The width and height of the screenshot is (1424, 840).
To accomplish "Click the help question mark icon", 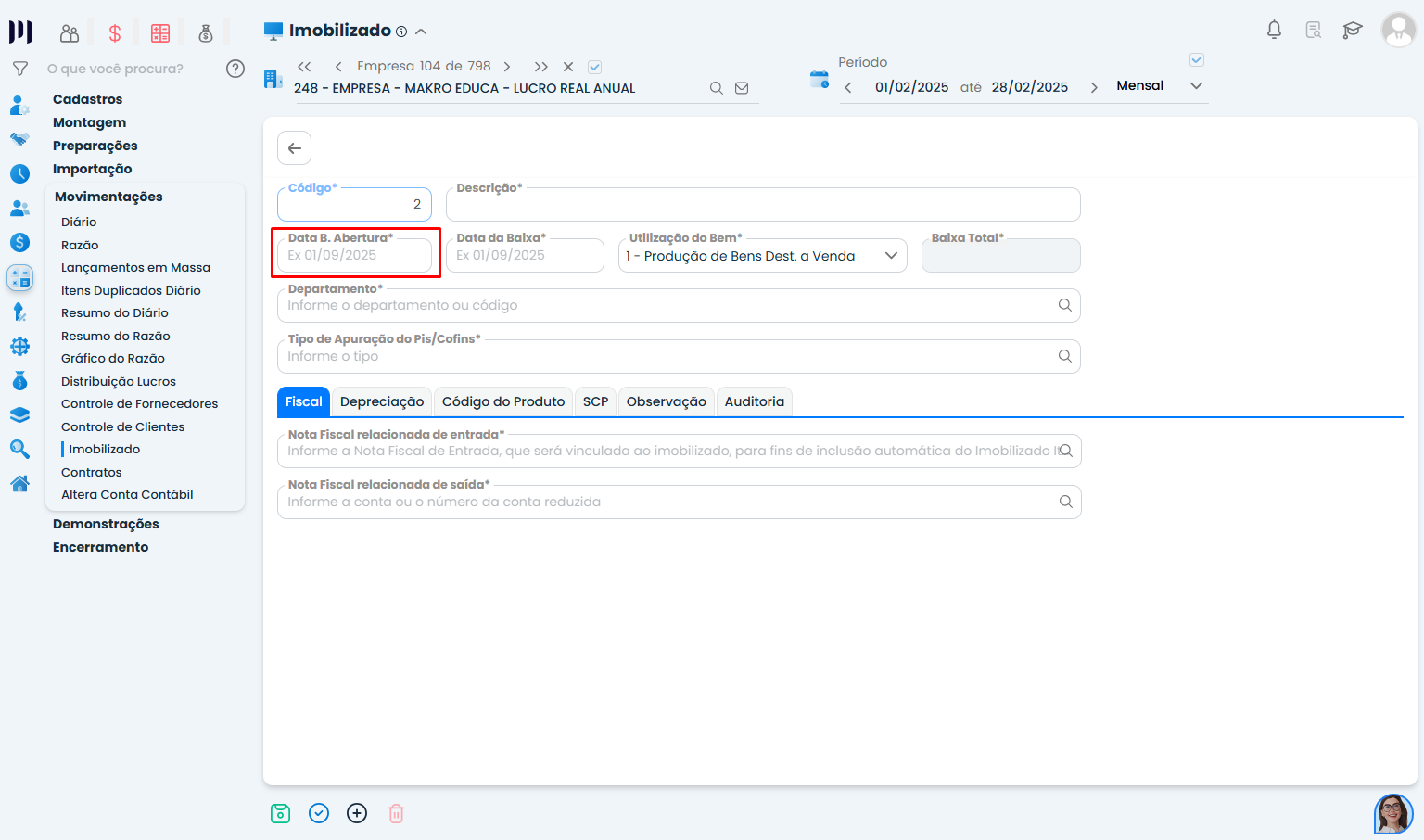I will [x=235, y=69].
